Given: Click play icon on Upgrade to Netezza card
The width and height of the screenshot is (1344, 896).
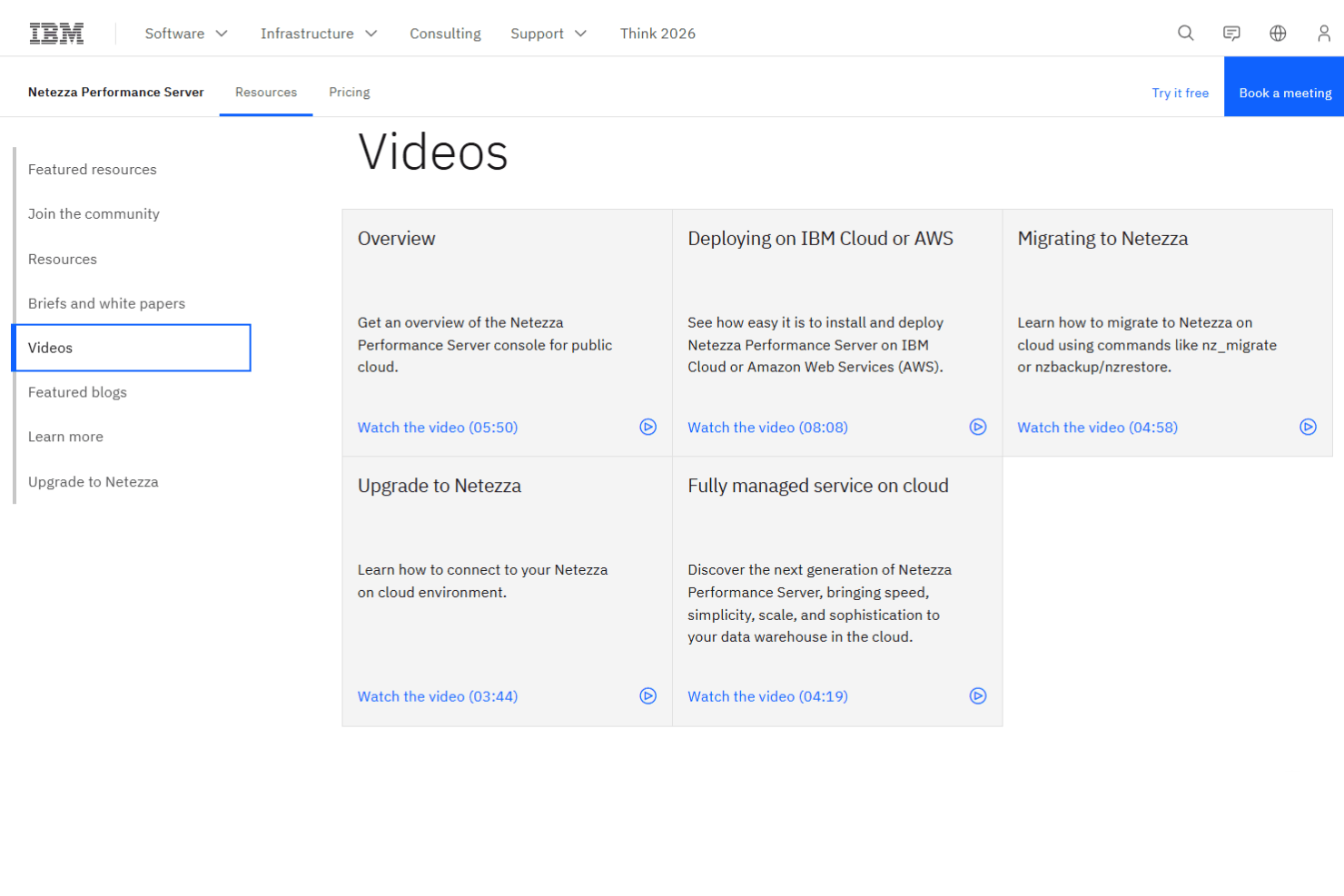Looking at the screenshot, I should 647,696.
